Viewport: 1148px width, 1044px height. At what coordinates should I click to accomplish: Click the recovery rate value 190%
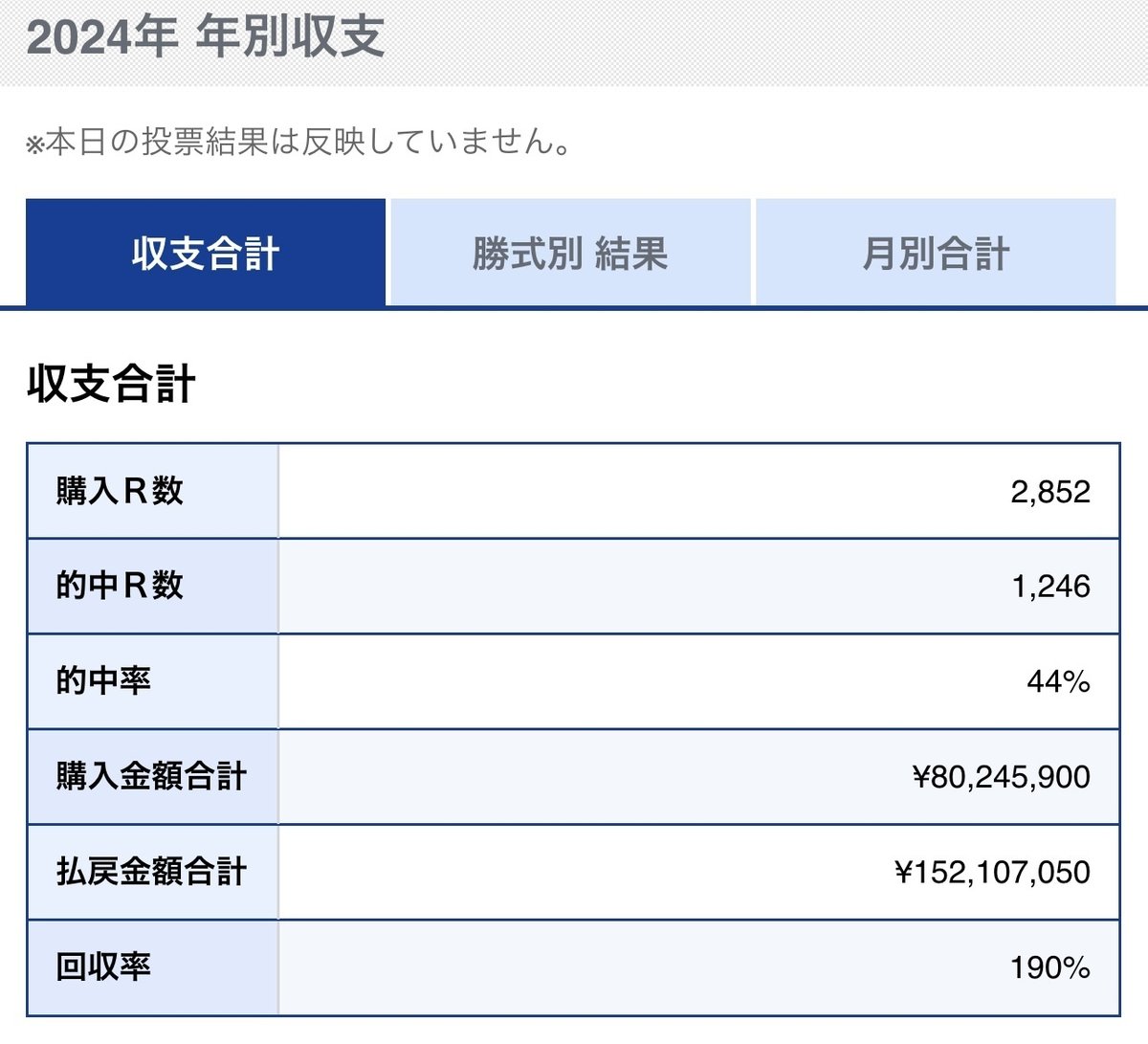(1050, 967)
